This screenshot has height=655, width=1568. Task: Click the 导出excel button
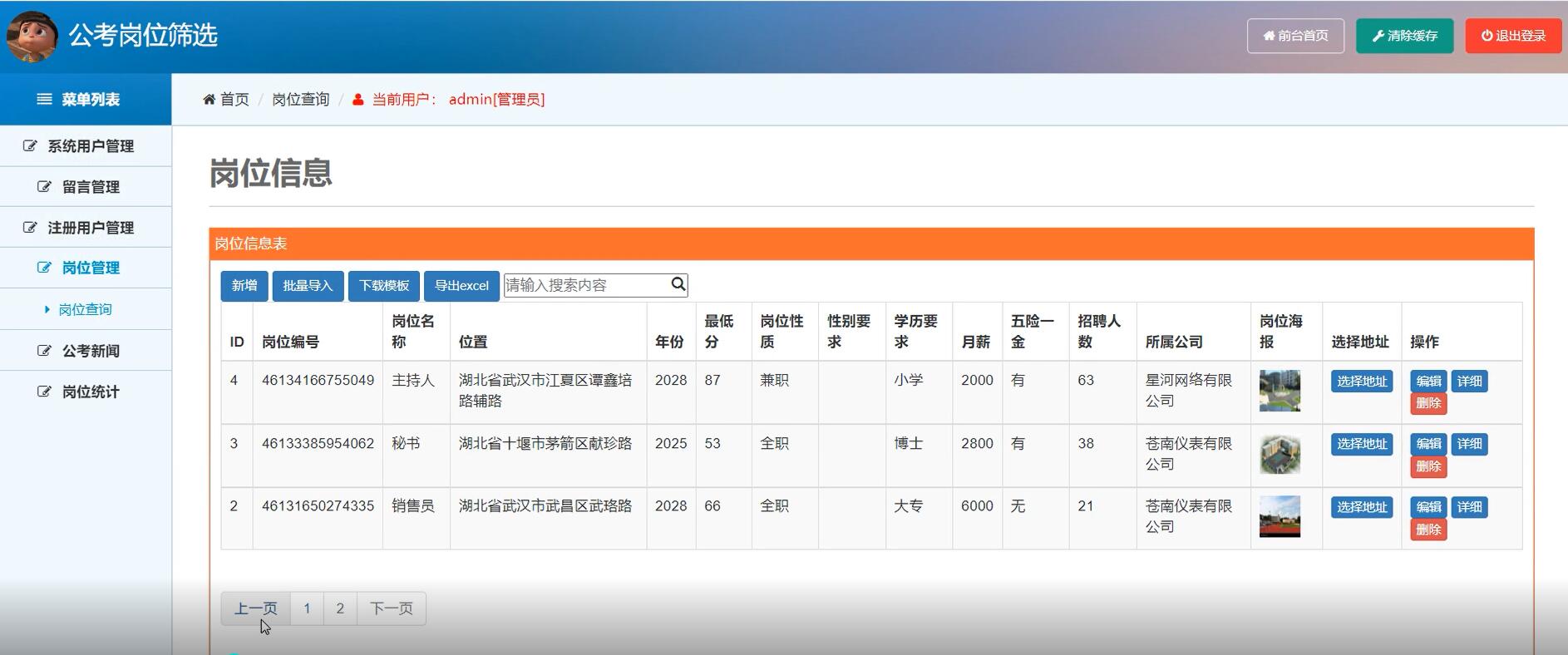tap(461, 286)
